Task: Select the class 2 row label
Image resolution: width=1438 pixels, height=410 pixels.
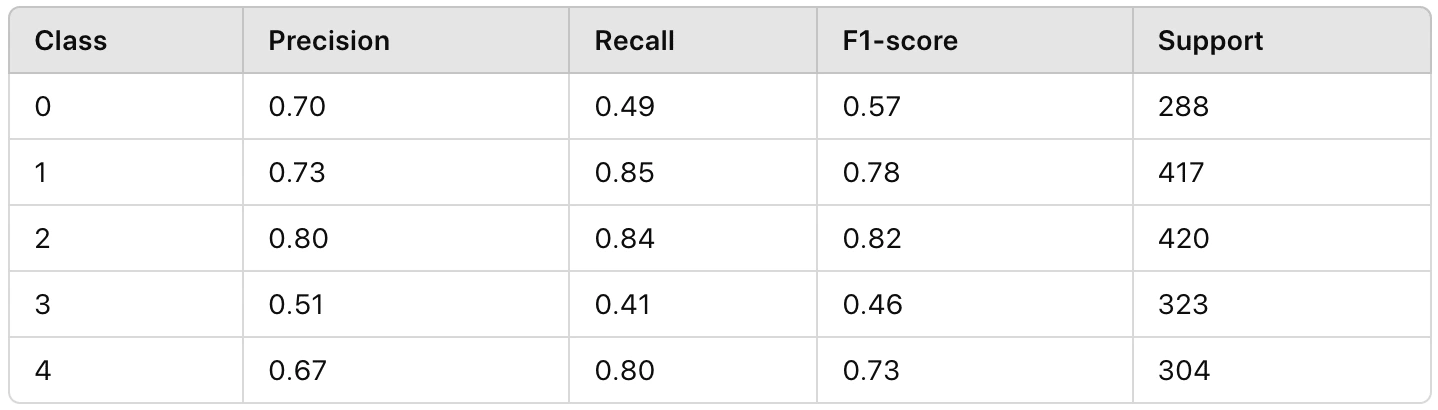Action: pos(42,238)
